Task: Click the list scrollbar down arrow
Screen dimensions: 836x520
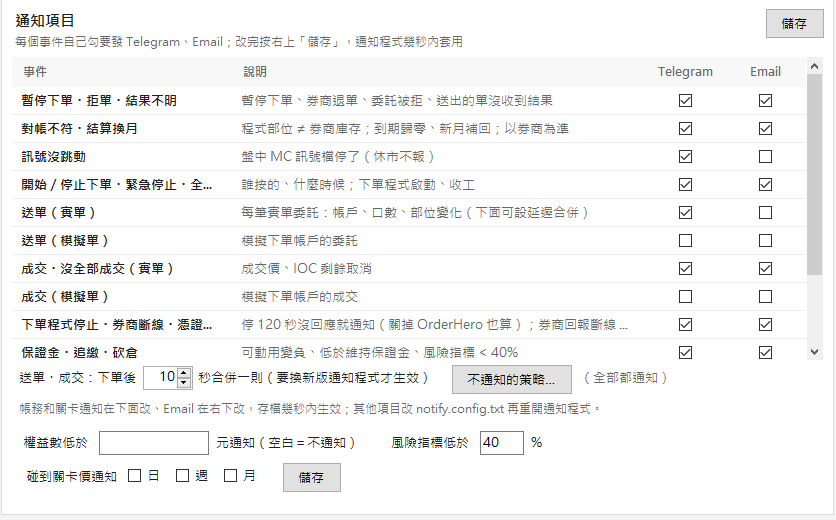Action: (814, 351)
